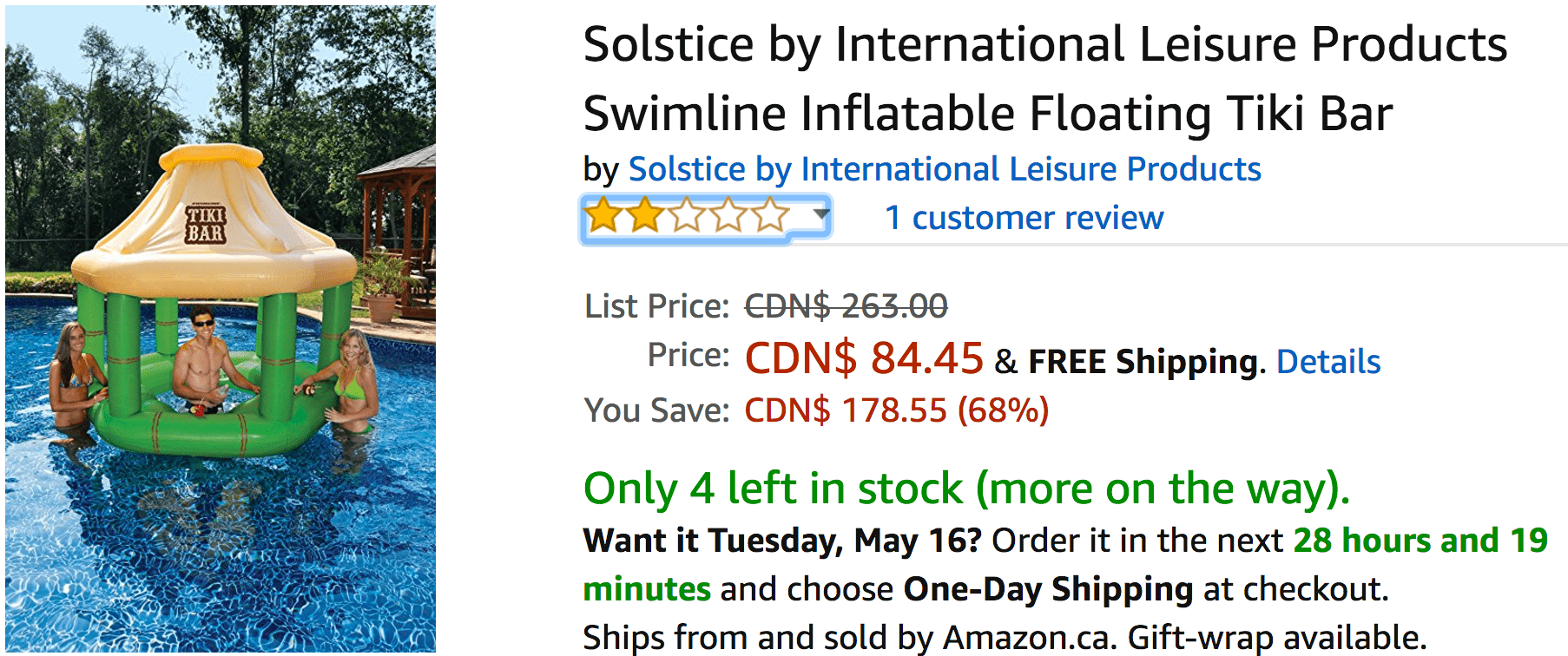Click the 28 hours and 19 minutes countdown

point(1420,541)
